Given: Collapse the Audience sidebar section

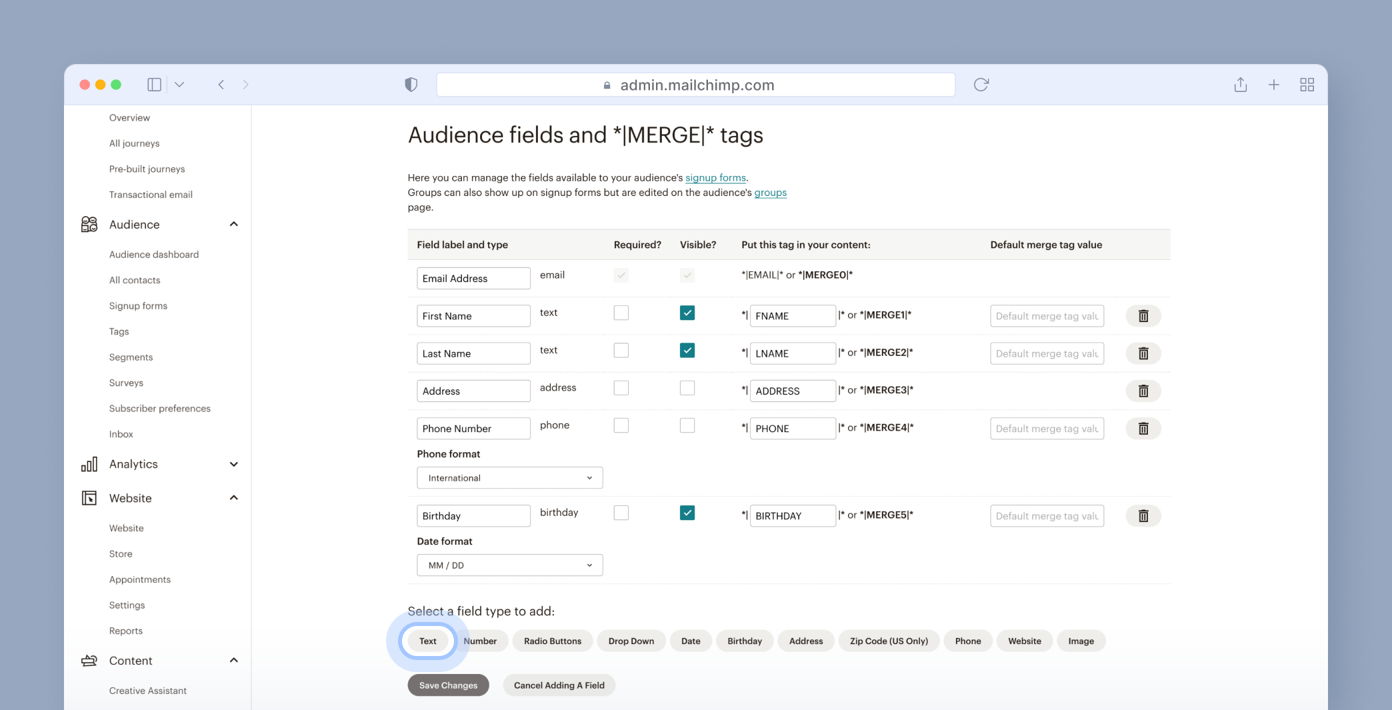Looking at the screenshot, I should 233,225.
